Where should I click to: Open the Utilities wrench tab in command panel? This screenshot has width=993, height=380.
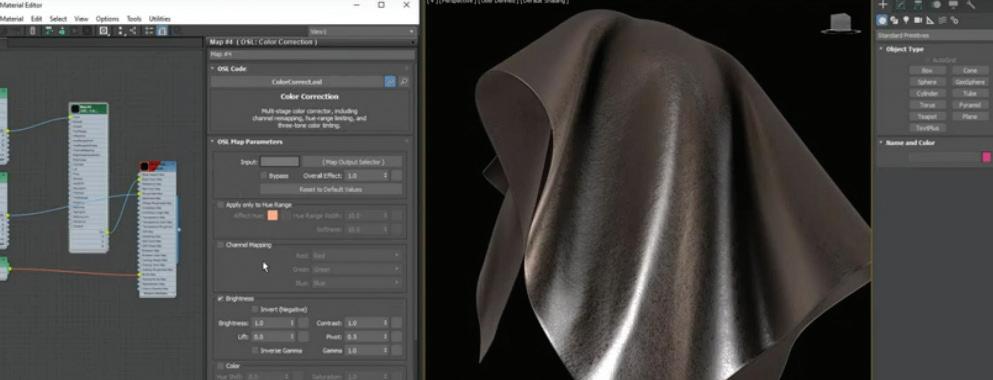(x=971, y=4)
